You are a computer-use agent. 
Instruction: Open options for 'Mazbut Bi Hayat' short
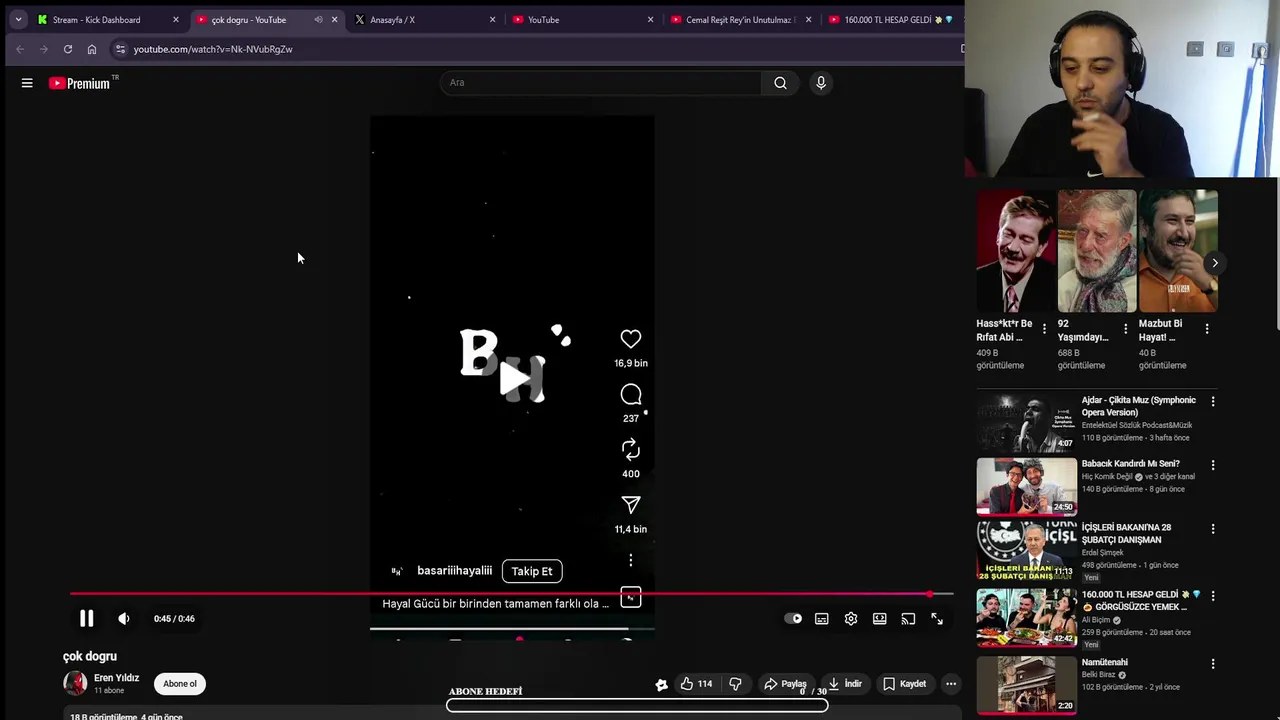1207,329
